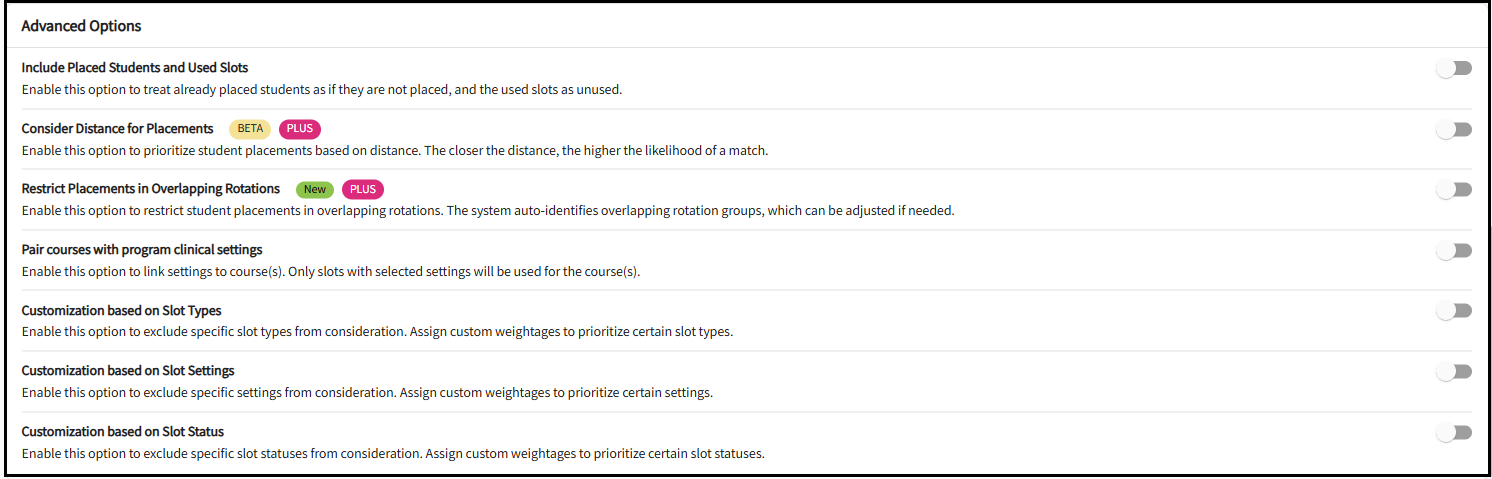Switch on Customization based on Slot Types
The image size is (1492, 479).
[1454, 311]
